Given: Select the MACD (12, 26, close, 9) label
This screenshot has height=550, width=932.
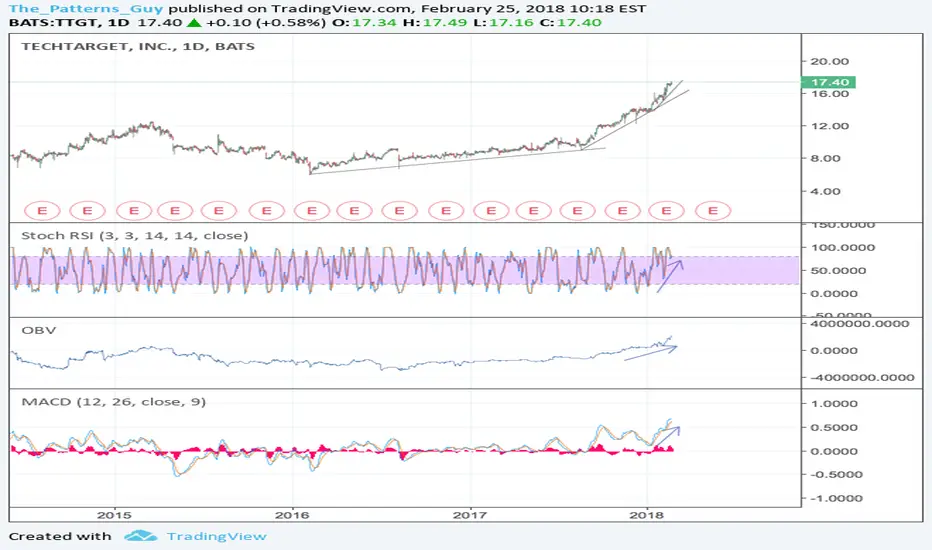Looking at the screenshot, I should (114, 402).
